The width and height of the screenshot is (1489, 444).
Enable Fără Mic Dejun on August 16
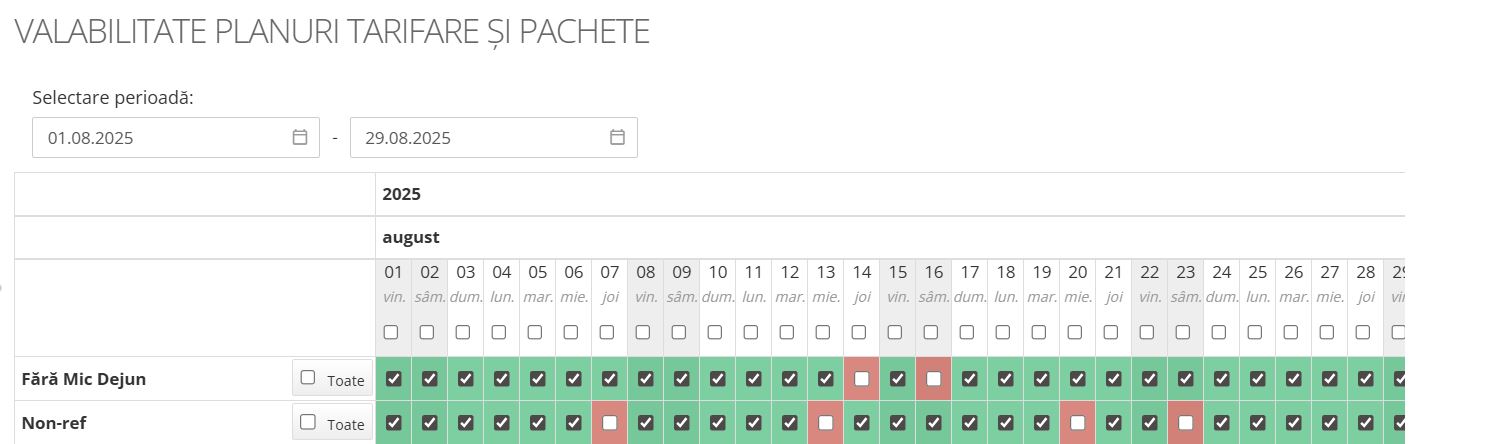tap(933, 379)
